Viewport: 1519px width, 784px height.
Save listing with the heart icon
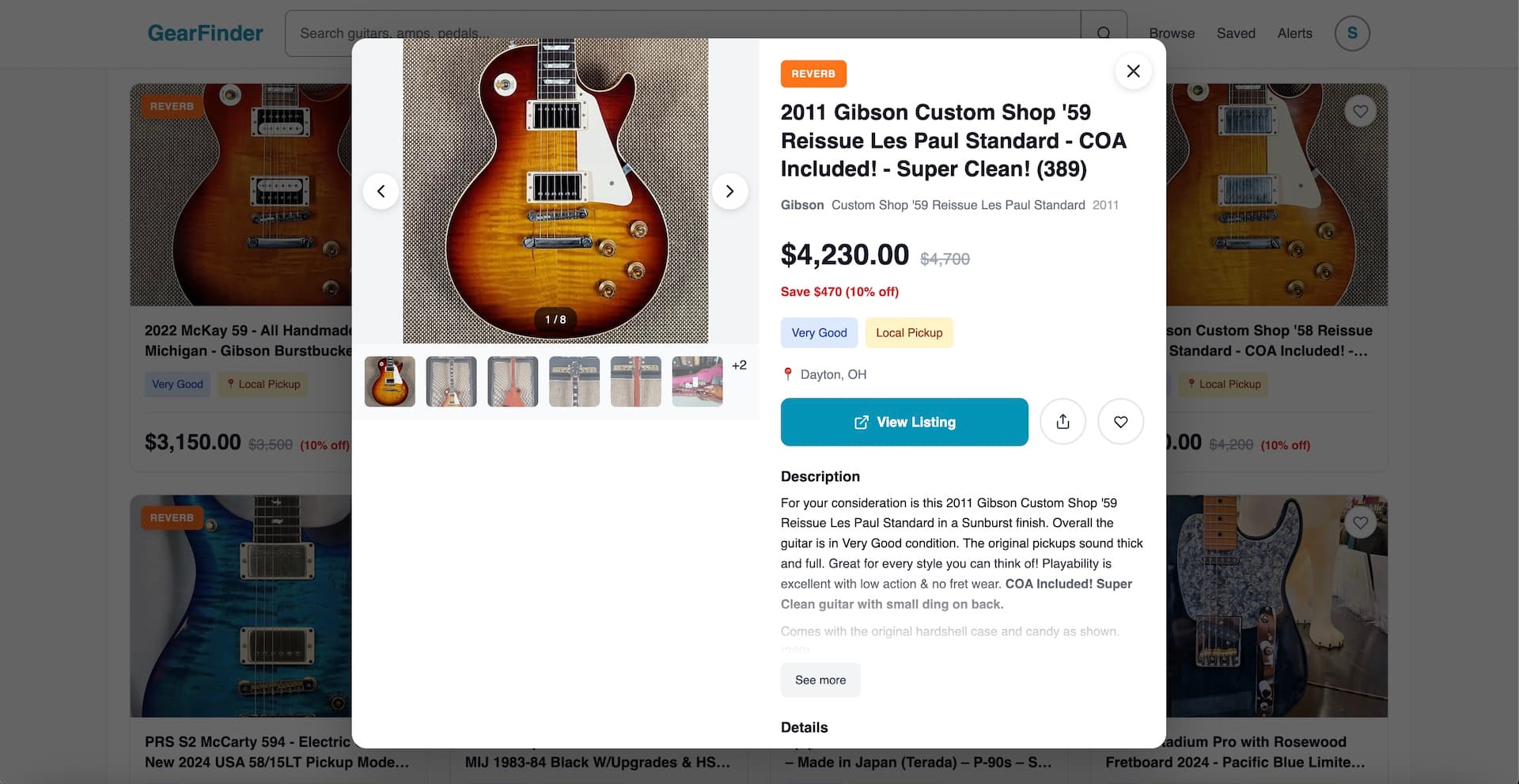(x=1120, y=422)
